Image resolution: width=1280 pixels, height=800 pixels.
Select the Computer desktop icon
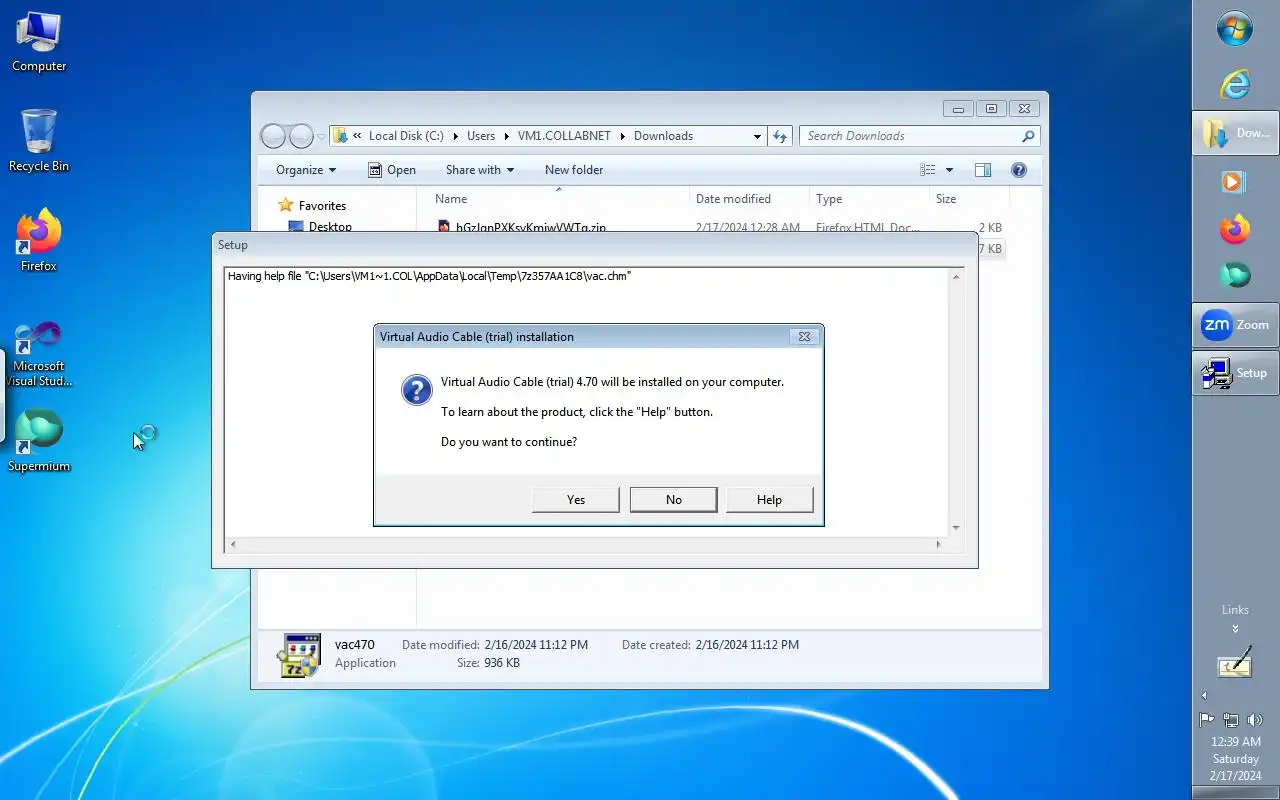pos(39,42)
